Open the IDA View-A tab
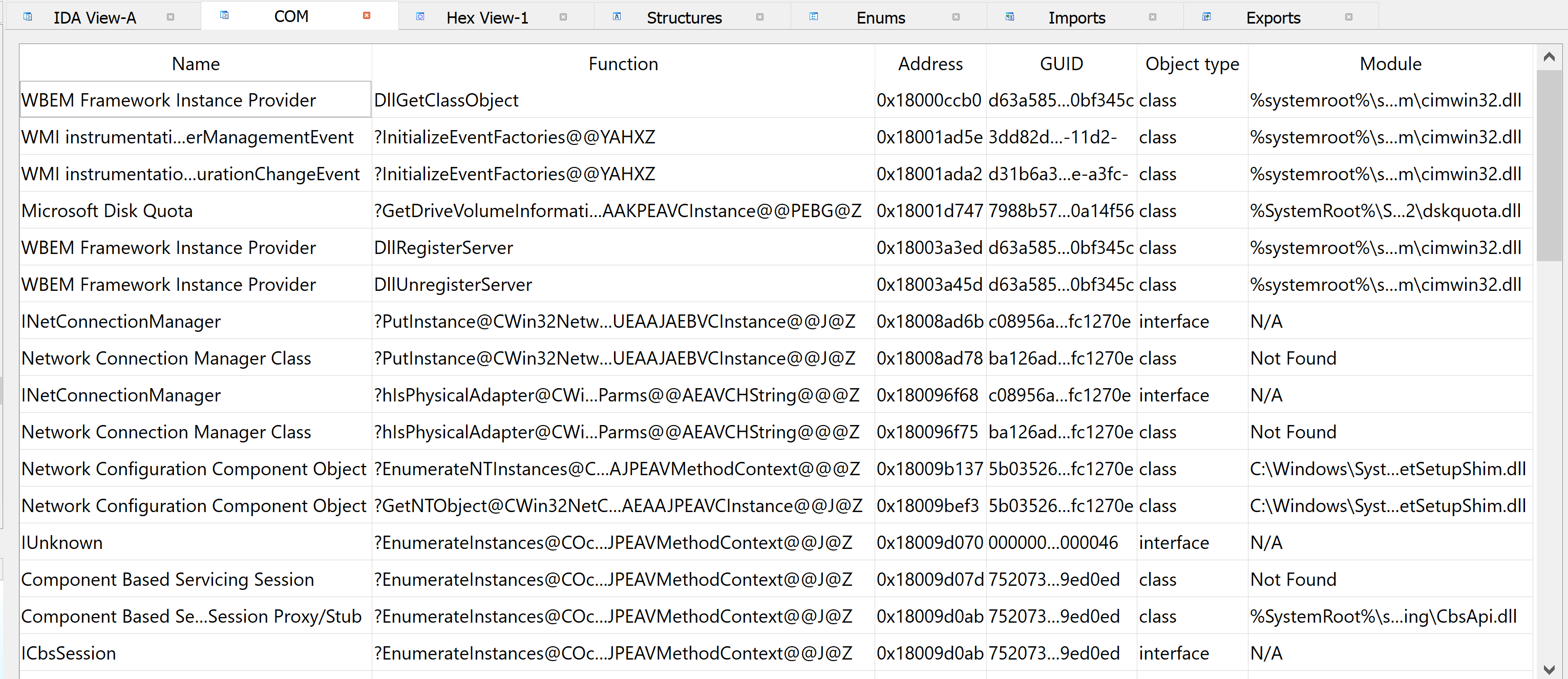 pos(94,17)
